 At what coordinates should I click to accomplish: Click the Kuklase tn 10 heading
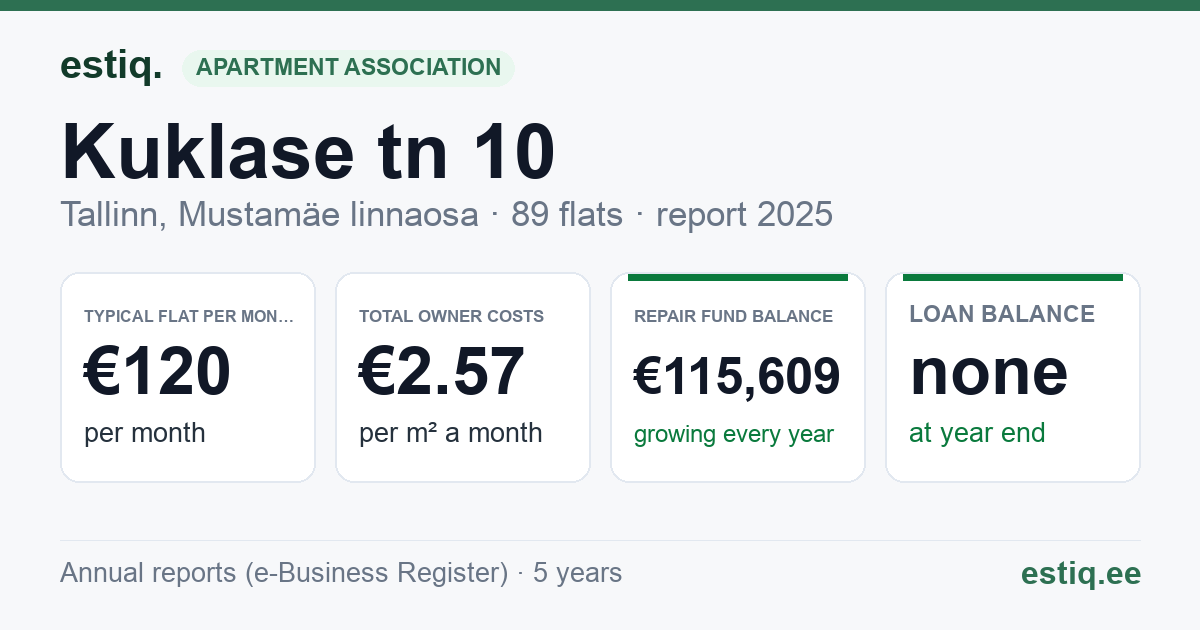tap(308, 152)
